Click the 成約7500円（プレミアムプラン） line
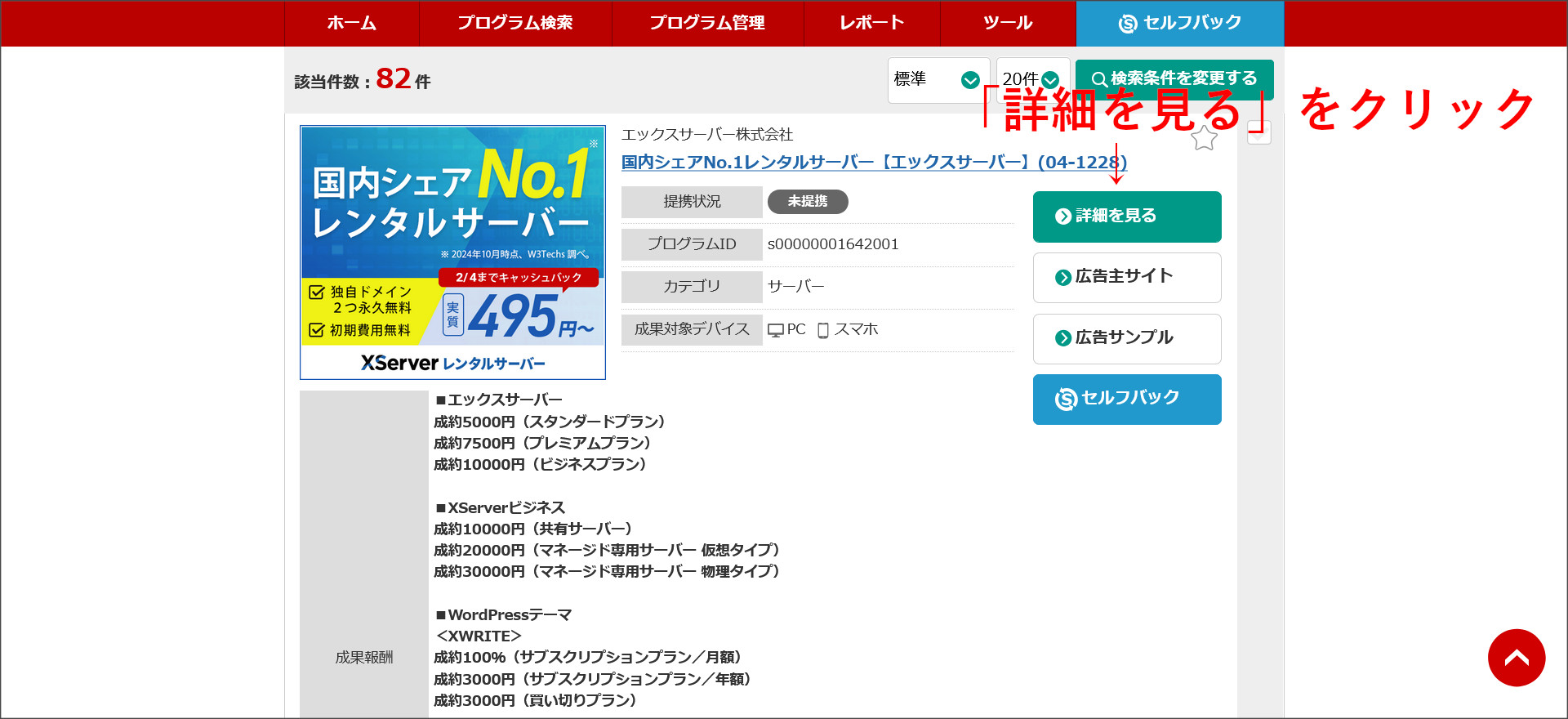This screenshot has height=719, width=1568. pyautogui.click(x=542, y=443)
